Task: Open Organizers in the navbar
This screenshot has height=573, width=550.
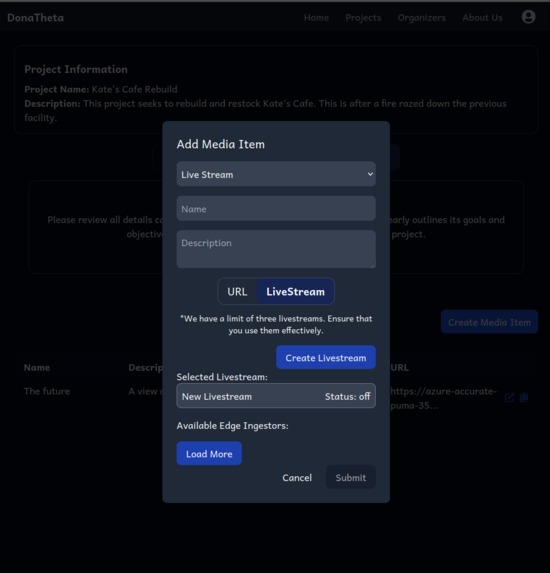Action: coord(421,18)
